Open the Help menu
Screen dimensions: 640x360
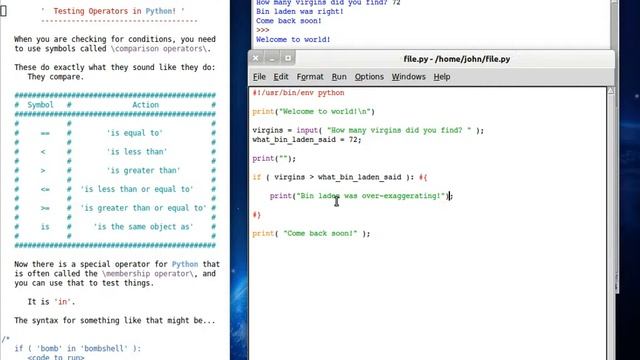click(x=442, y=77)
